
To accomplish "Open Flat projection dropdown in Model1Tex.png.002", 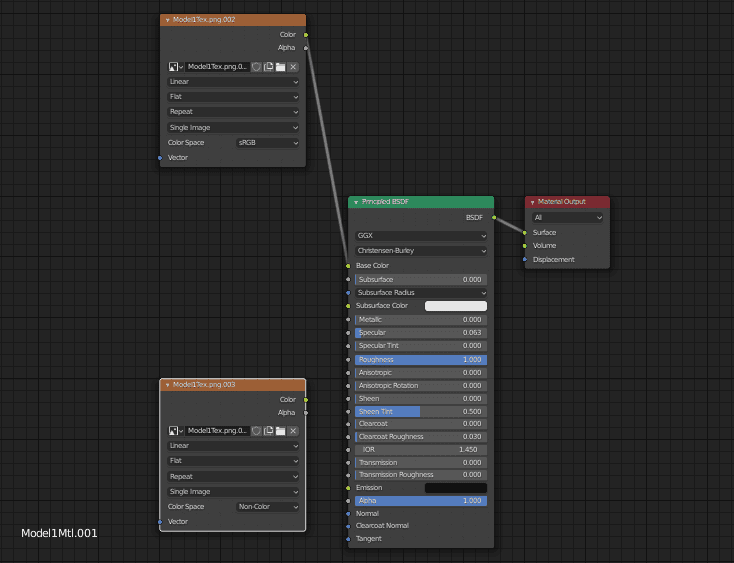I will (x=233, y=97).
